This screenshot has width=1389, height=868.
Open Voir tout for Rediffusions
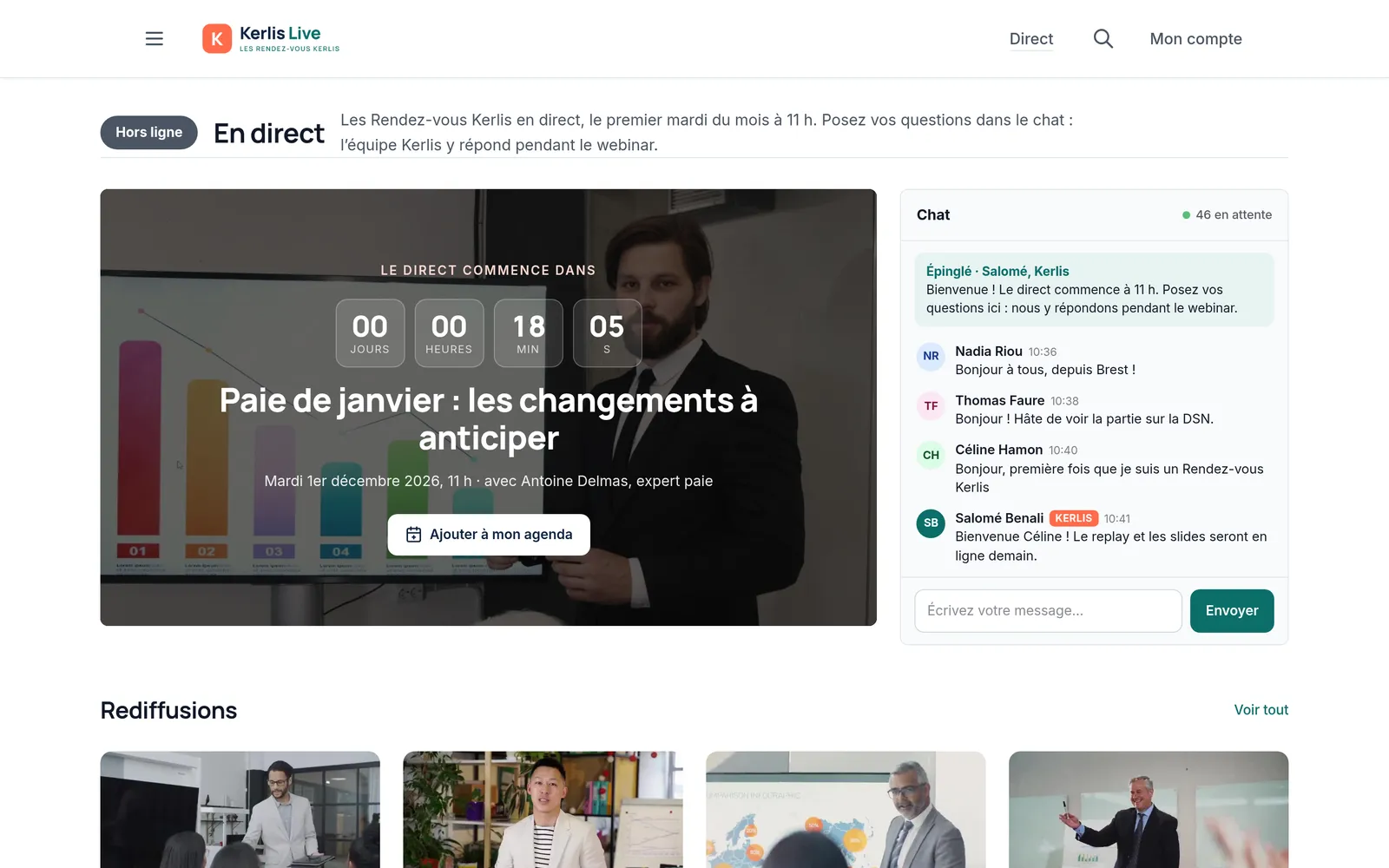click(1261, 710)
